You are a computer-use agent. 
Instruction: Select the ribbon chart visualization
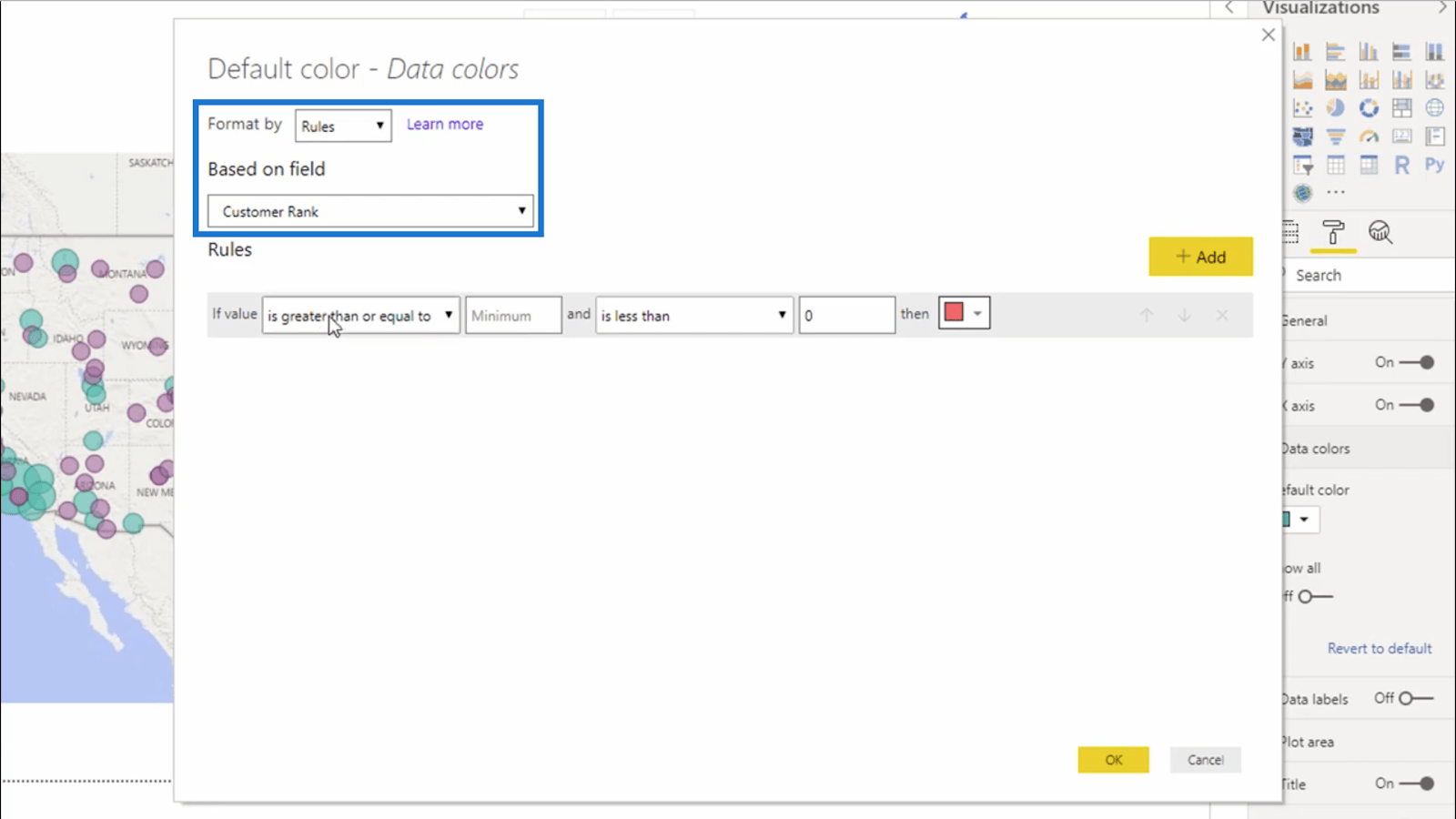[x=1434, y=80]
